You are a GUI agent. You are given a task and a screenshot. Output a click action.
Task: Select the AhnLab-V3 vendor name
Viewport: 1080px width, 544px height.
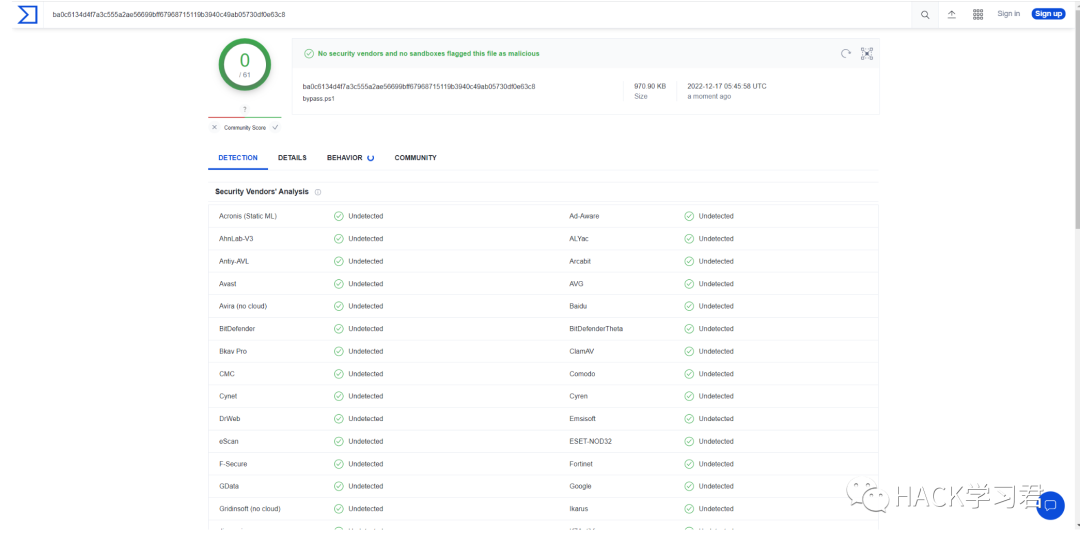click(236, 238)
